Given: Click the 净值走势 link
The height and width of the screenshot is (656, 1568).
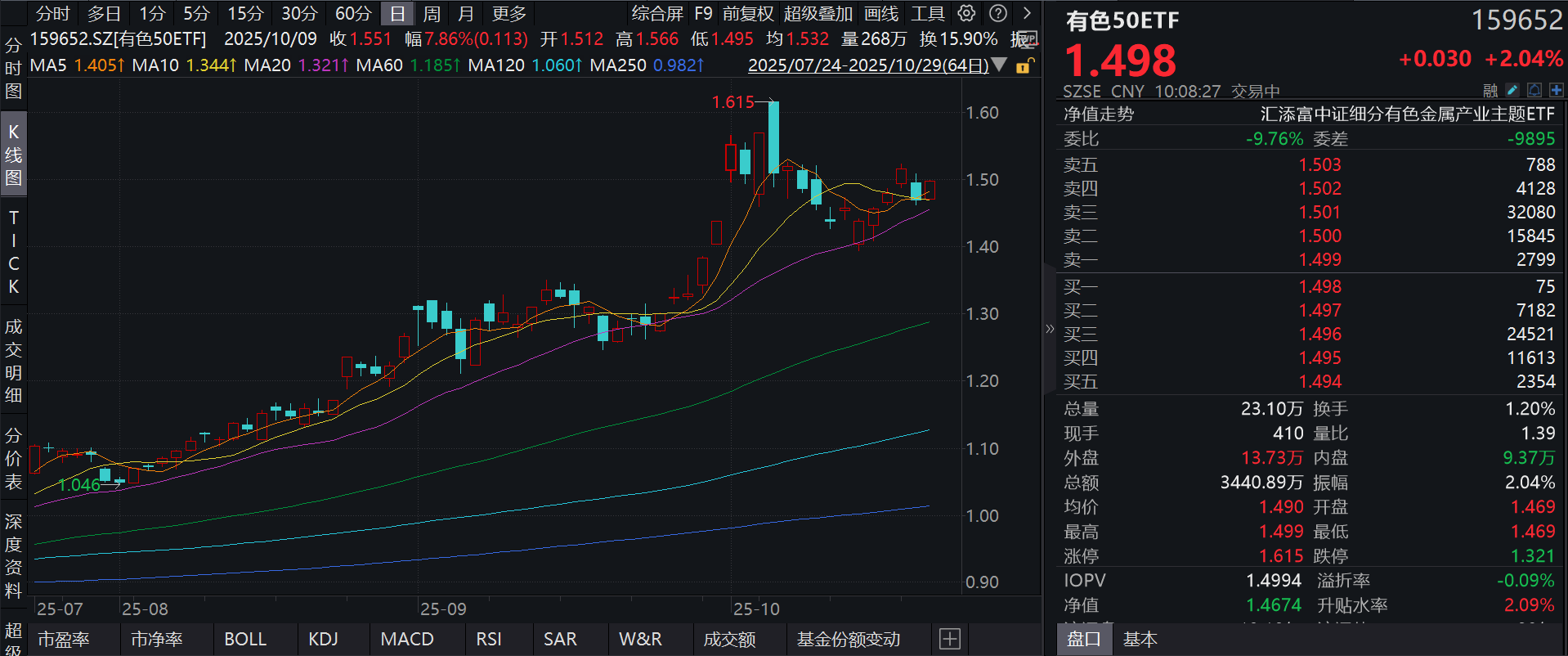Looking at the screenshot, I should (1098, 114).
